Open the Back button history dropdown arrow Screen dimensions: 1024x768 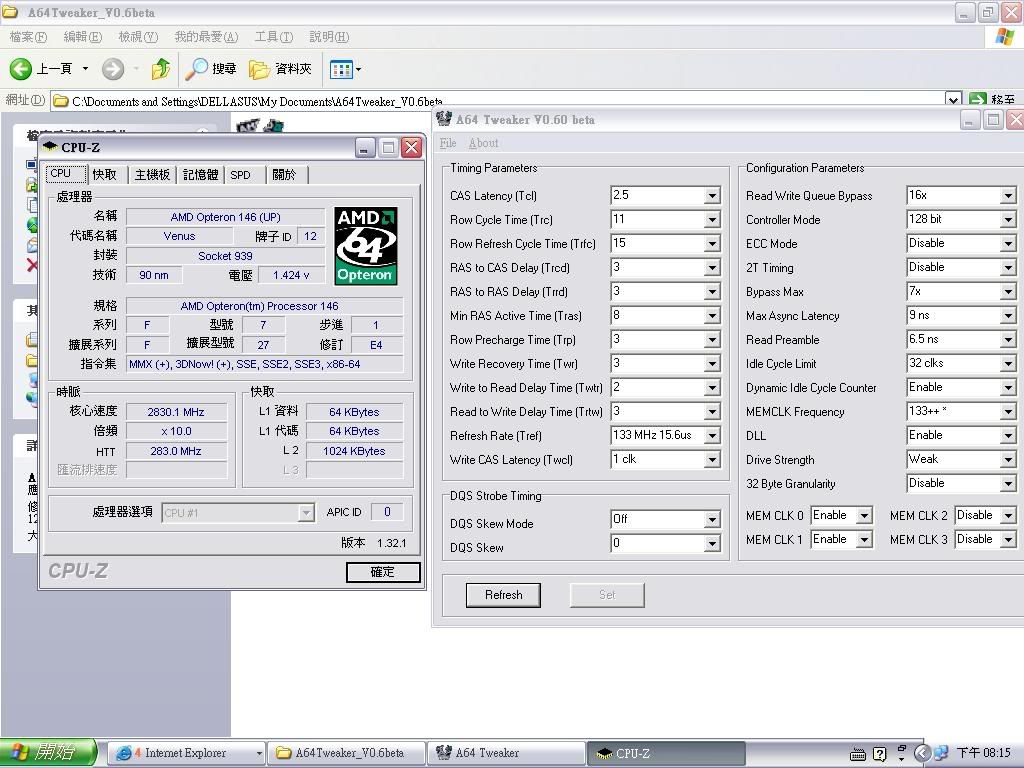(x=85, y=69)
